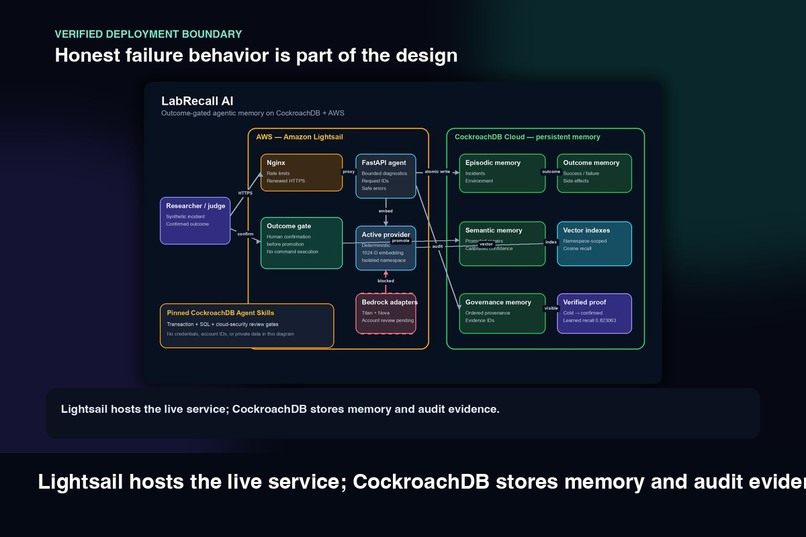Click the 'HTTPS' arrow label
This screenshot has height=537, width=806.
[x=245, y=193]
